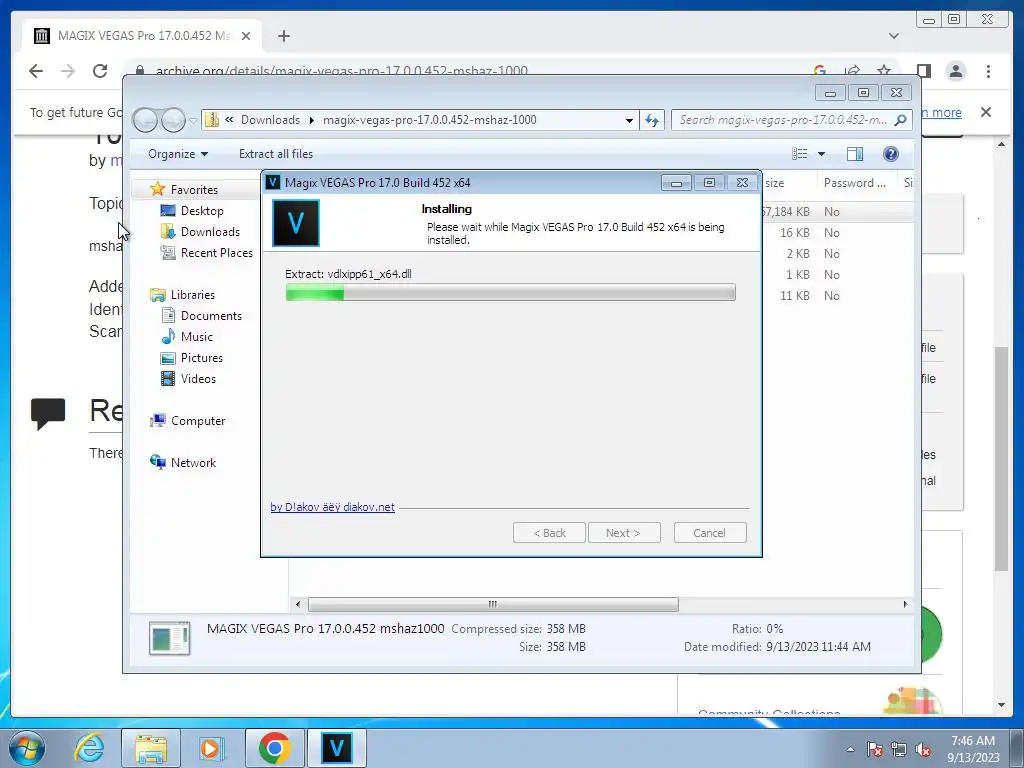Minimize the Magix VEGAS Pro installer window
The width and height of the screenshot is (1024, 768).
(676, 183)
